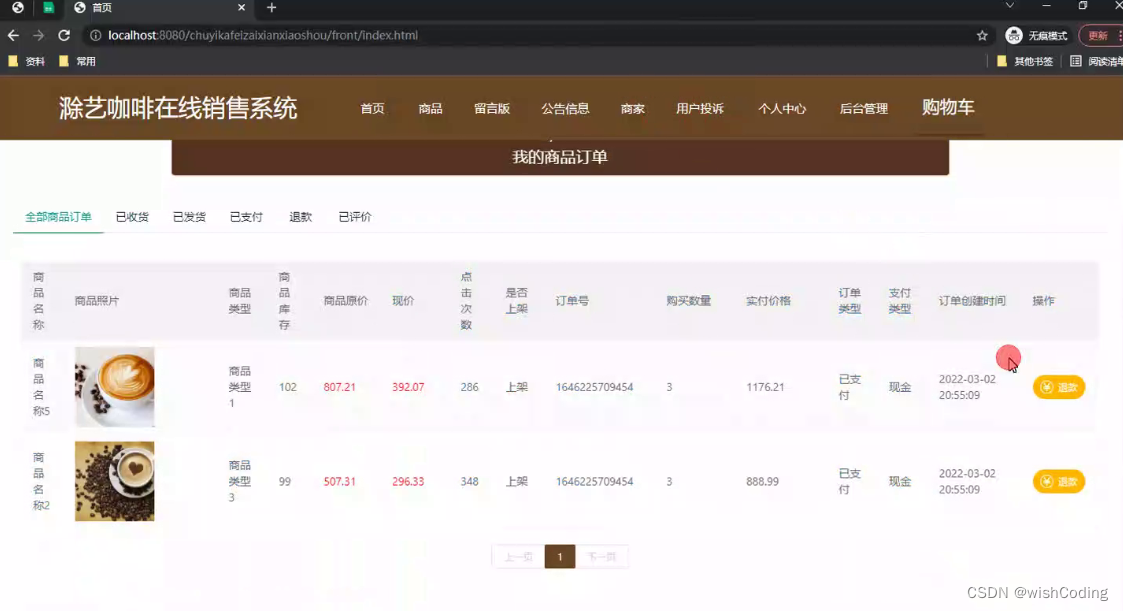Switch to the 已收货 order tab
1123x611 pixels.
[x=131, y=215]
